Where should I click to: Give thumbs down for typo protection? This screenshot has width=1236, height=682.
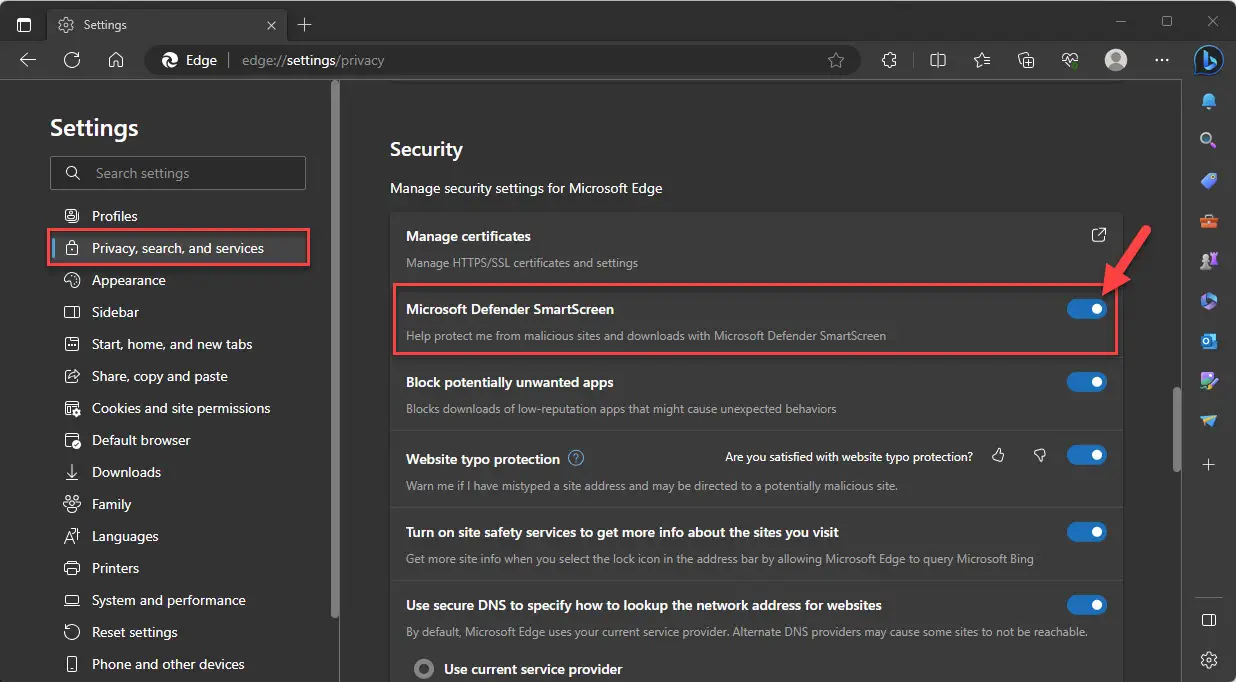pos(1040,456)
